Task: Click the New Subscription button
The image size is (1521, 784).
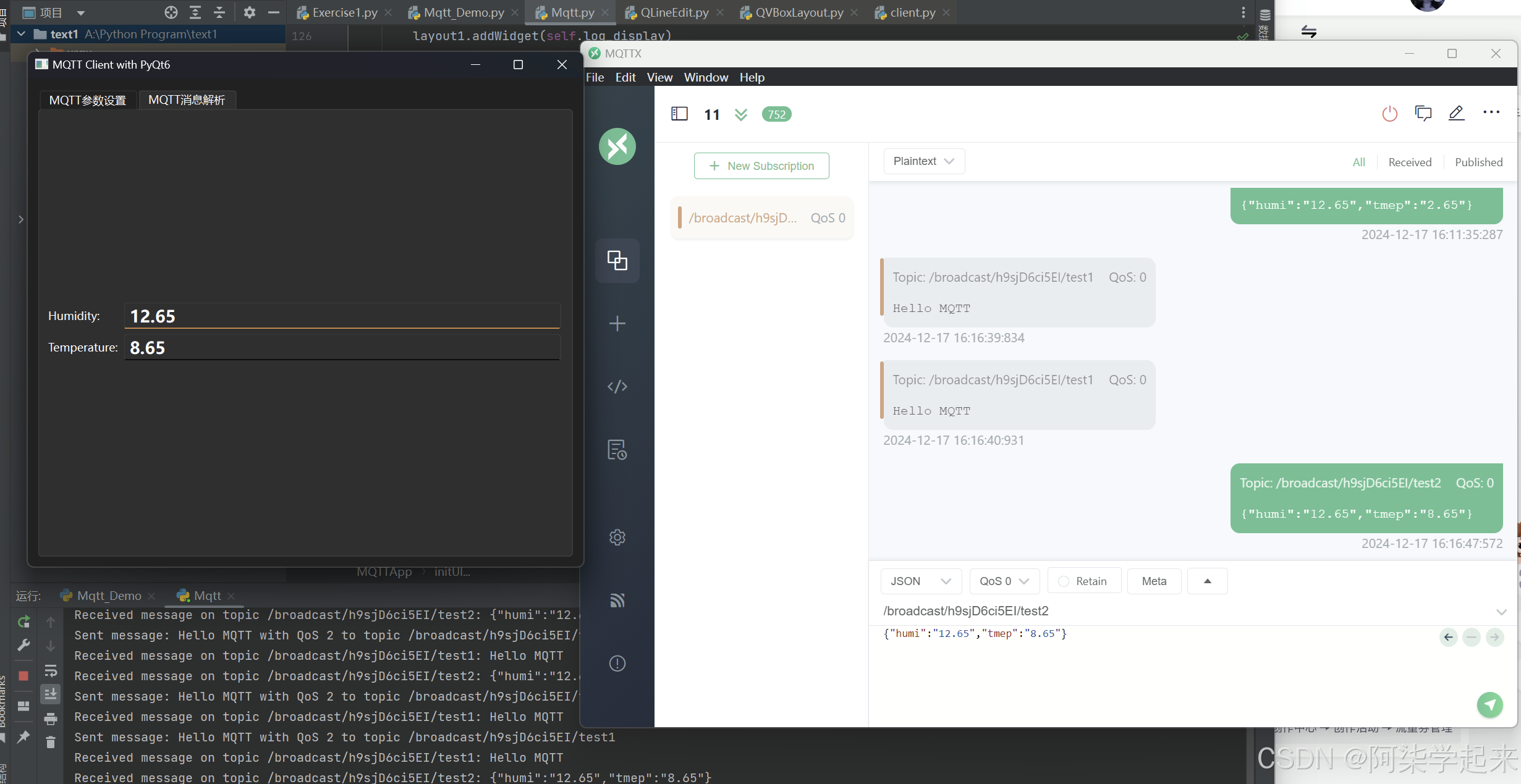Action: tap(761, 166)
